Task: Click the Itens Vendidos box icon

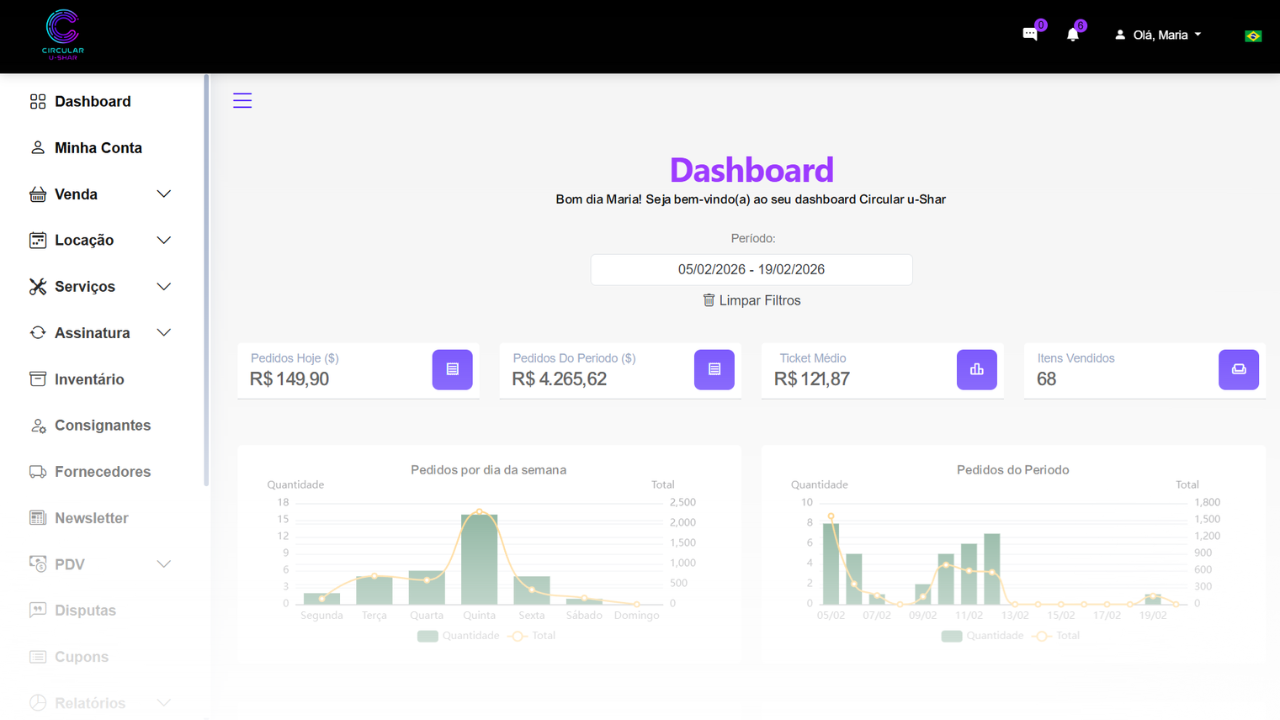Action: 1238,369
